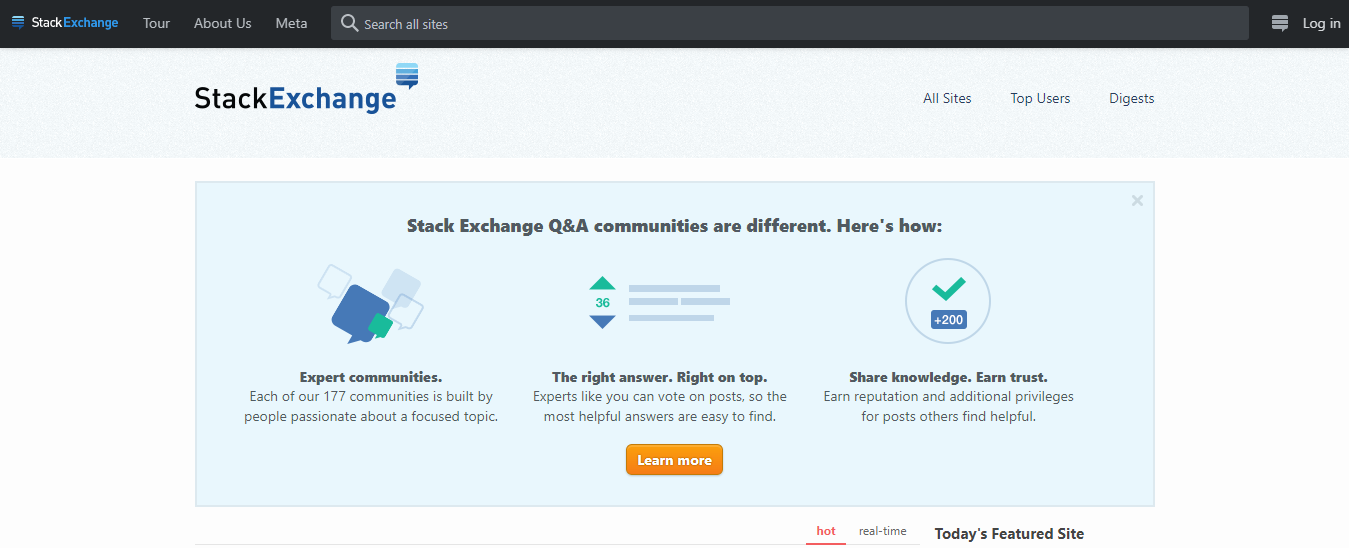Click 'Share knowledge. Earn trust.' heading

coord(948,377)
